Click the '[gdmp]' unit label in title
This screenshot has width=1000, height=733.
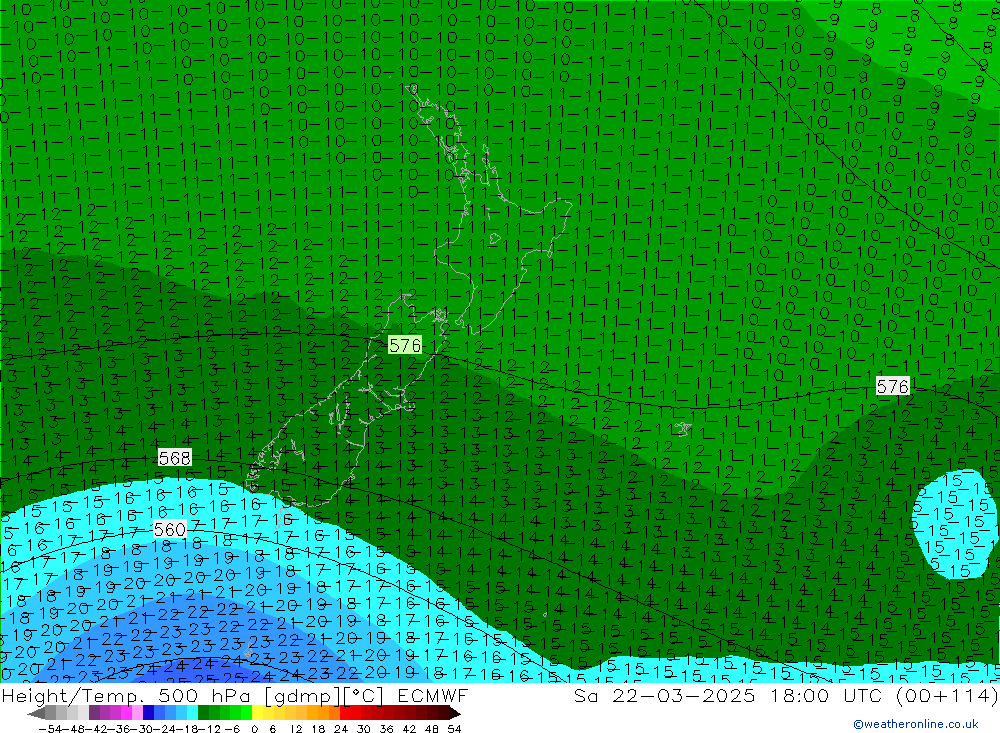point(302,695)
